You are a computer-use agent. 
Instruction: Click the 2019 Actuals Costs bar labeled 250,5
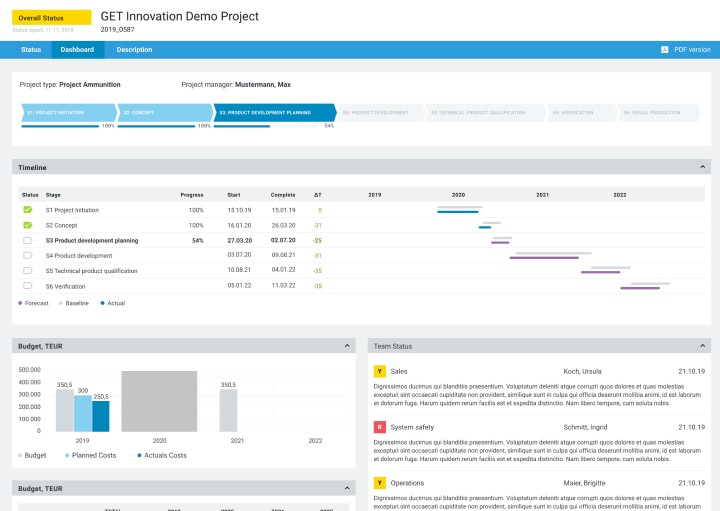pyautogui.click(x=101, y=416)
